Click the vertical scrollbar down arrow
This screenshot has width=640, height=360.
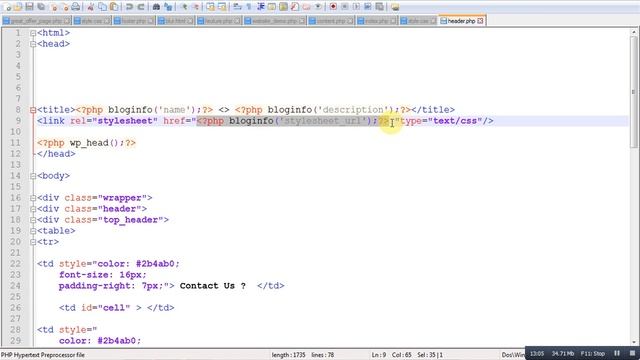click(634, 342)
